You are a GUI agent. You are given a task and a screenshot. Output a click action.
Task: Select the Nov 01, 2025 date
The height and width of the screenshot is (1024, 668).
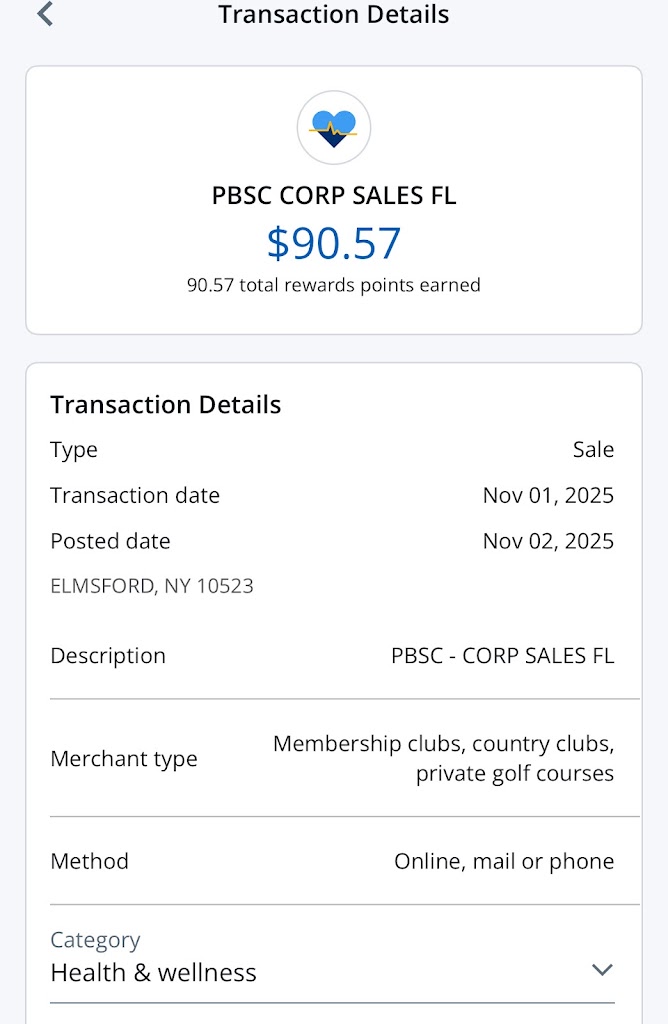tap(548, 495)
